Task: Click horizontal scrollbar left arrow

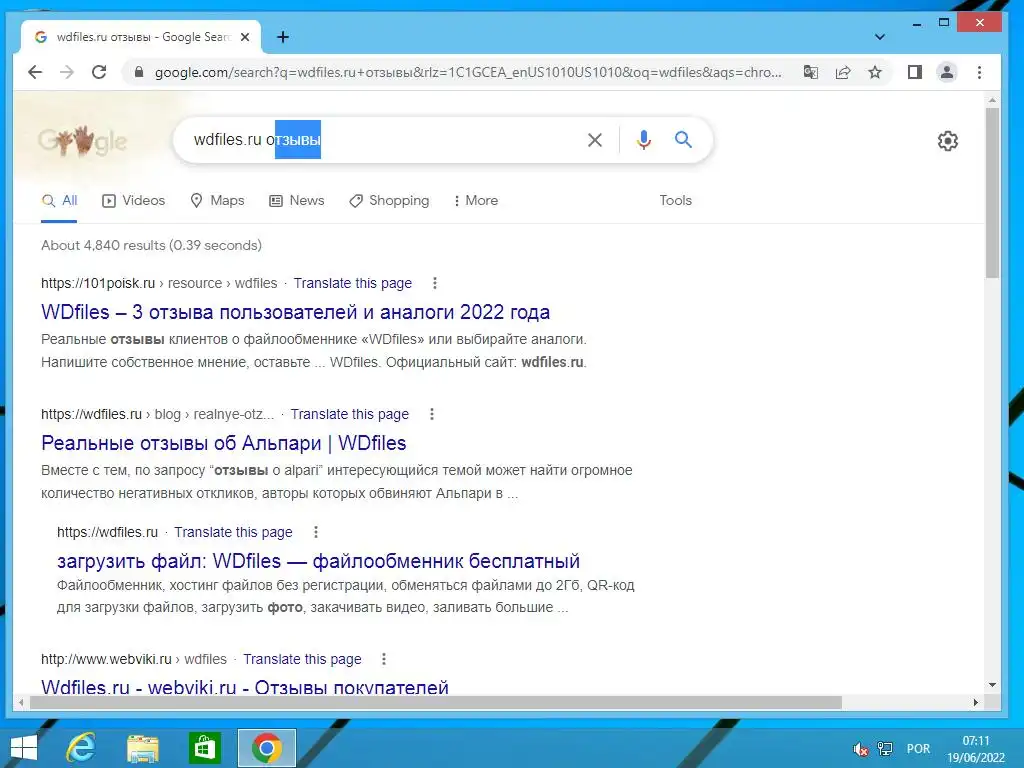Action: [22, 703]
